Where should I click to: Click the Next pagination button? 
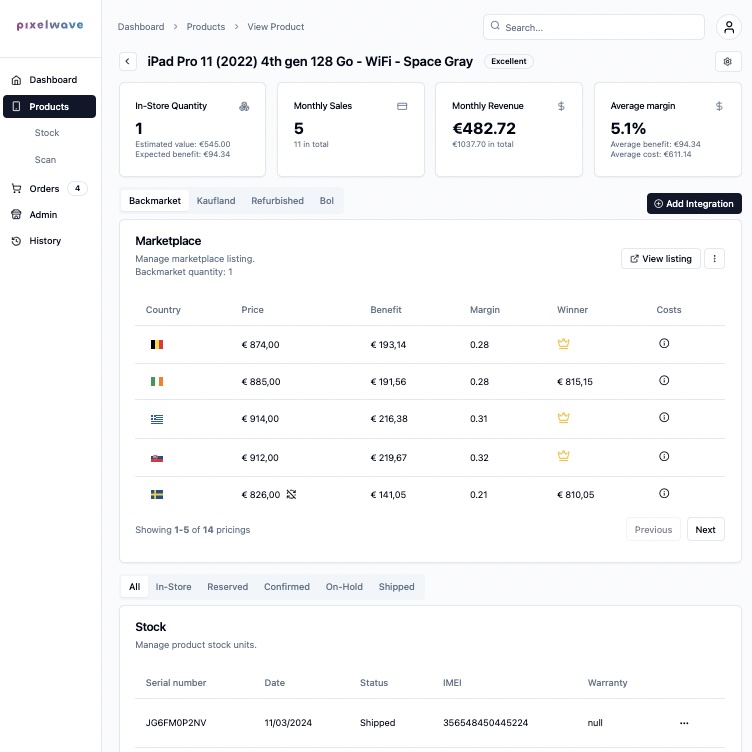click(x=705, y=529)
